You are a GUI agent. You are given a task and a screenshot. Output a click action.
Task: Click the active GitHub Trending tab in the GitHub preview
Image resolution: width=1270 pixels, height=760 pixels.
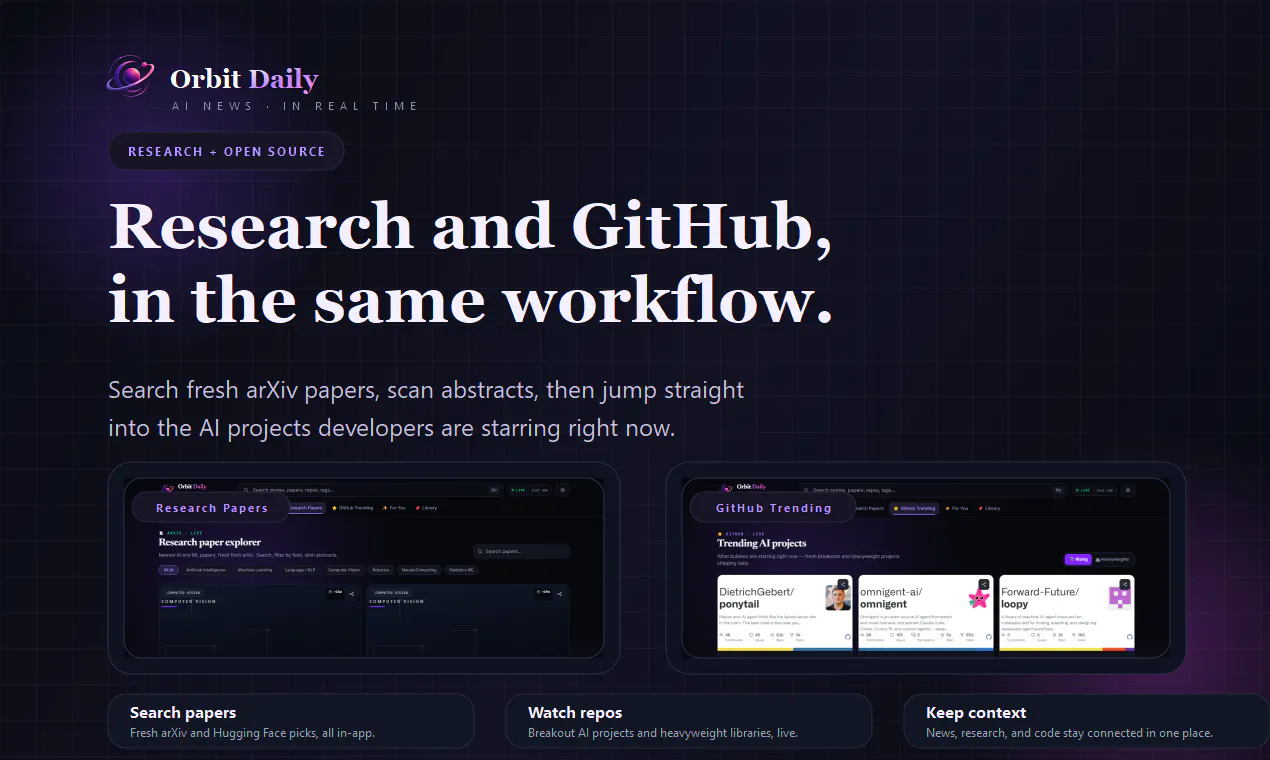(915, 508)
